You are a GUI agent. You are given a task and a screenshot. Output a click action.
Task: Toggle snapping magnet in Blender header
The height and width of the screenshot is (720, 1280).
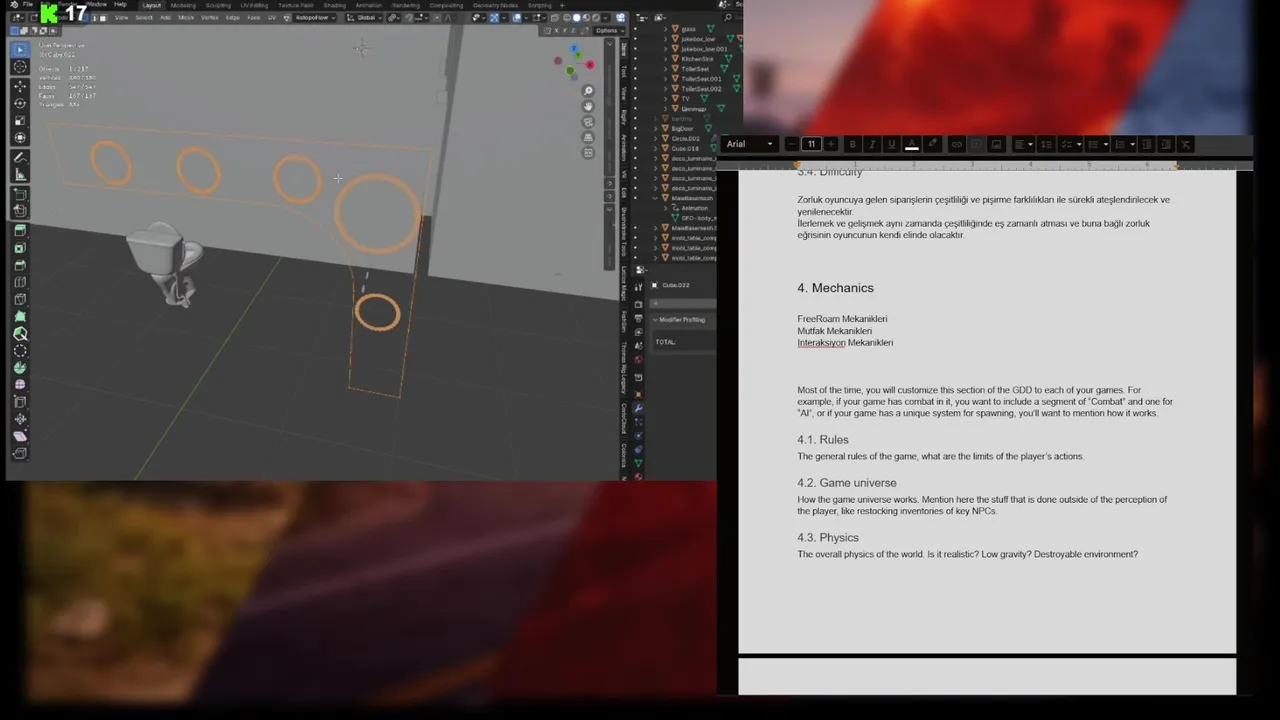pos(409,18)
